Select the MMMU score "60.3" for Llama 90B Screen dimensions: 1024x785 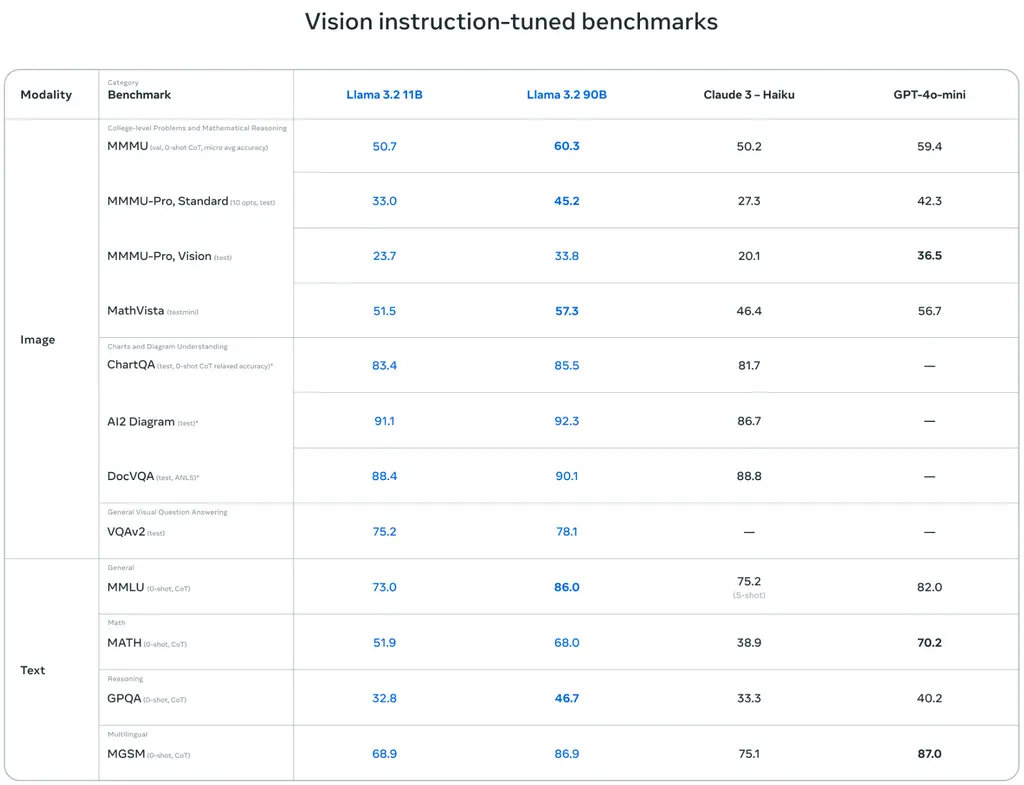[567, 146]
